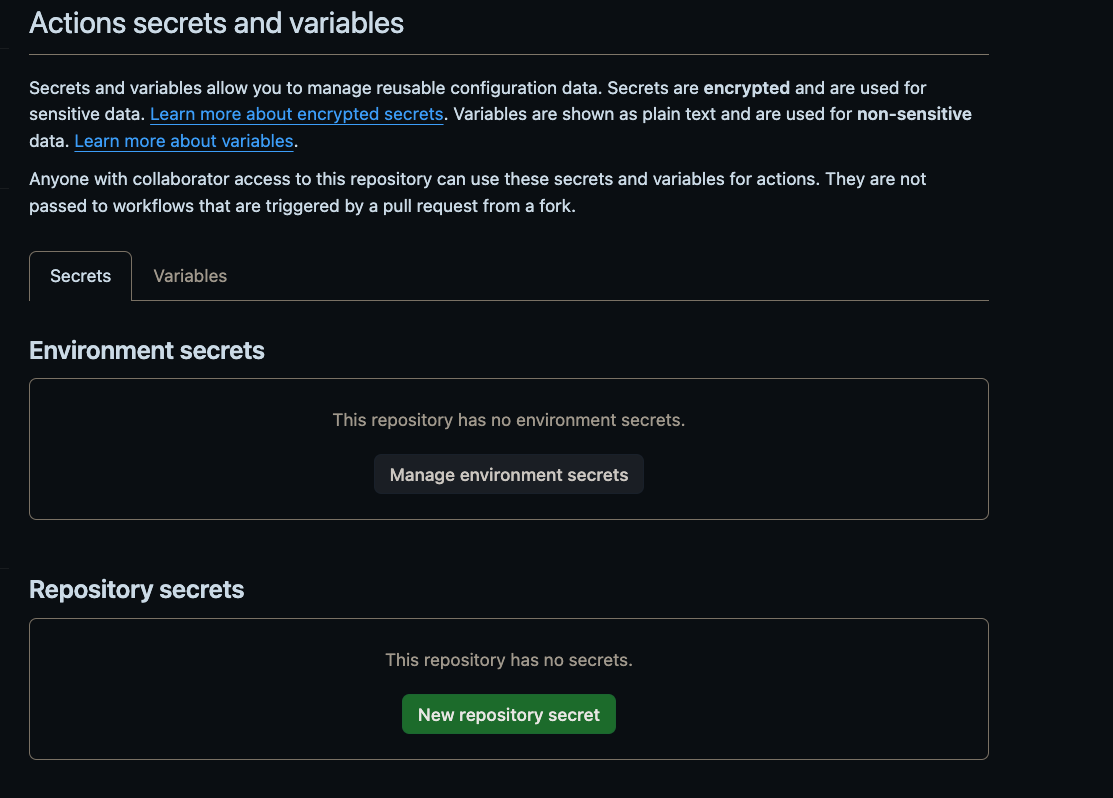This screenshot has width=1113, height=798.
Task: Click 'This repository has no secrets.' message
Action: click(x=508, y=660)
